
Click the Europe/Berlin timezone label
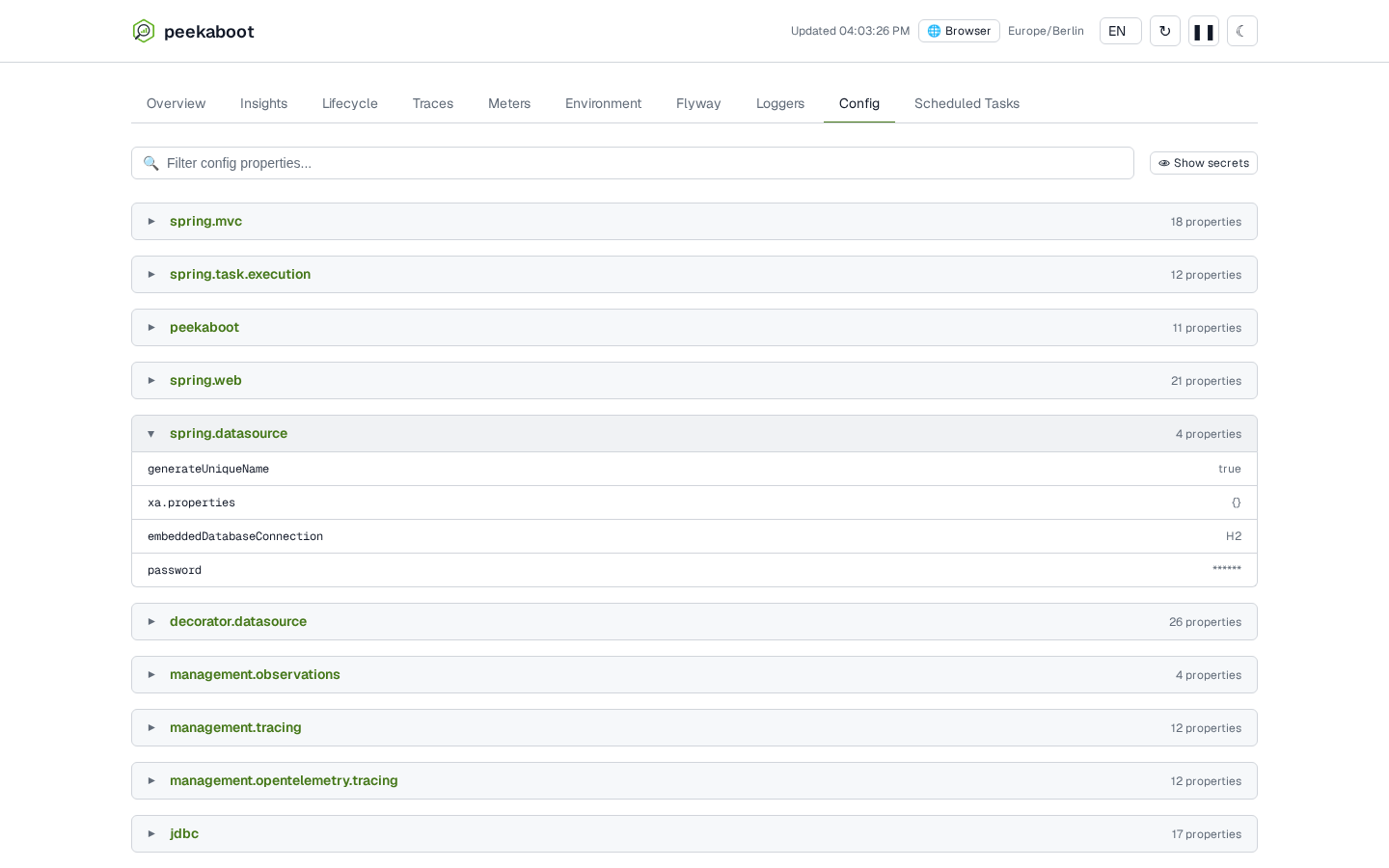tap(1046, 31)
